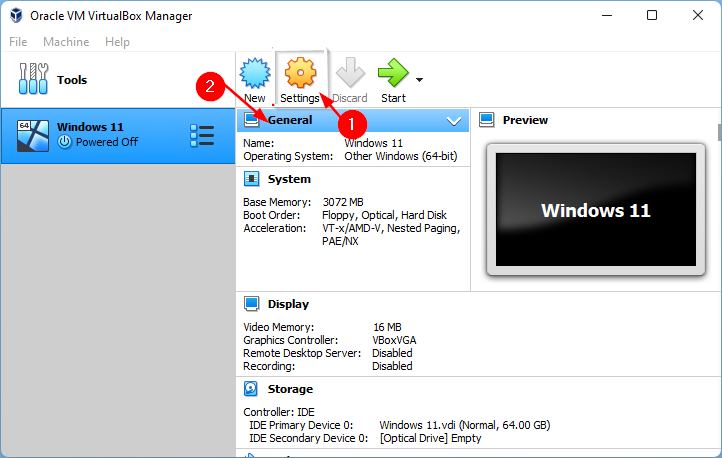Click the Preview section icon
This screenshot has width=722, height=458.
click(x=487, y=120)
